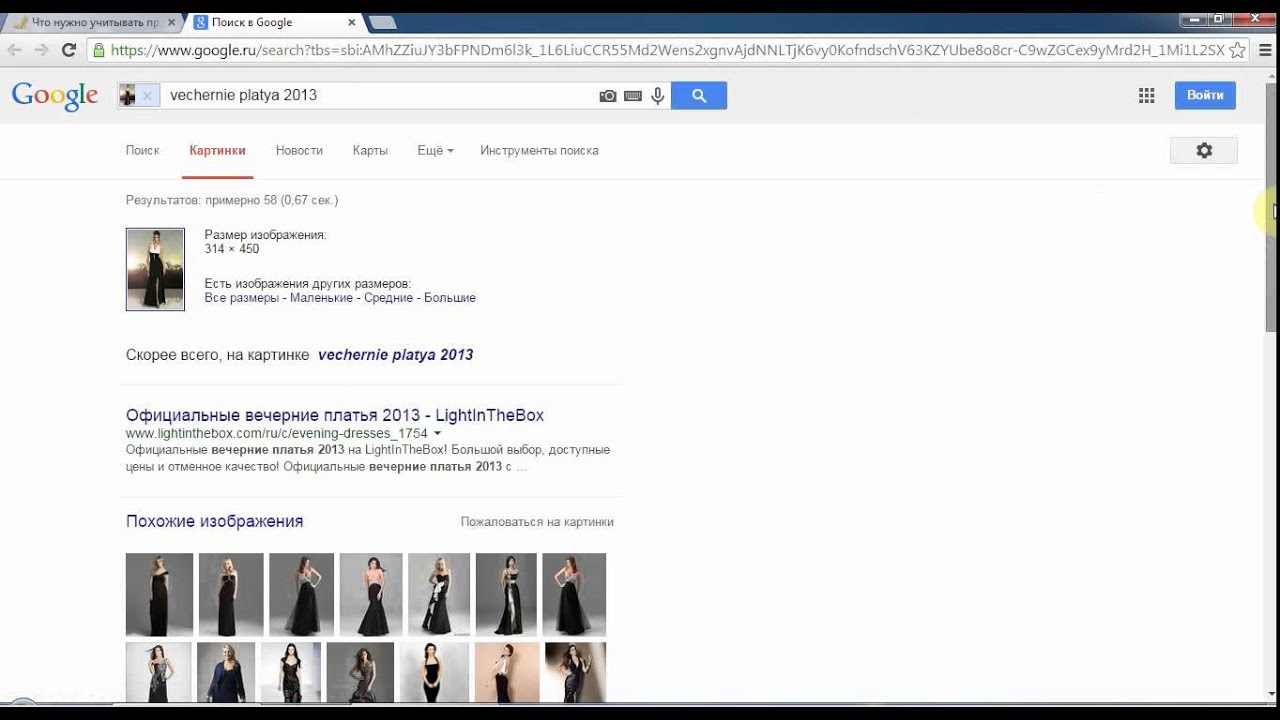Open the 'Поиск' search category
The width and height of the screenshot is (1280, 720).
click(143, 150)
